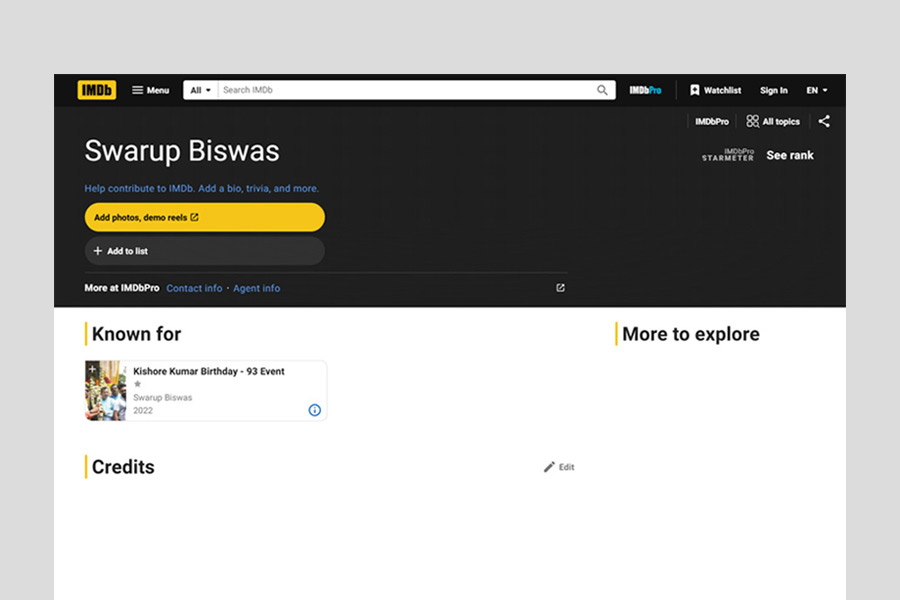
Task: Click the info icon on Kishore Kumar card
Action: click(314, 410)
